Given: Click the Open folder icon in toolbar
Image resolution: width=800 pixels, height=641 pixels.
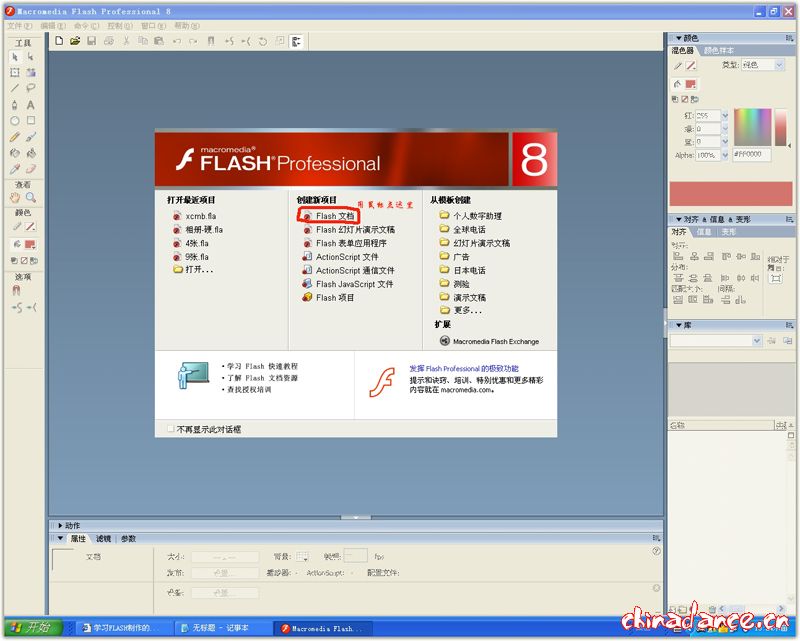Looking at the screenshot, I should (75, 41).
